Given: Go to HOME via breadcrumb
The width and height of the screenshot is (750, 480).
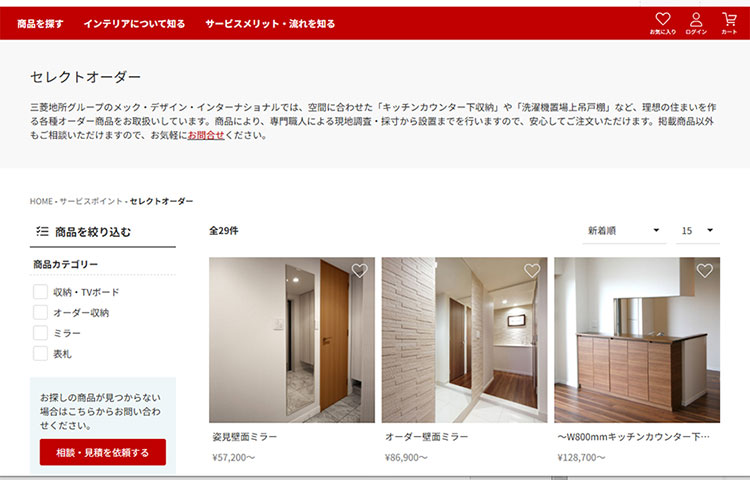Looking at the screenshot, I should pos(41,201).
